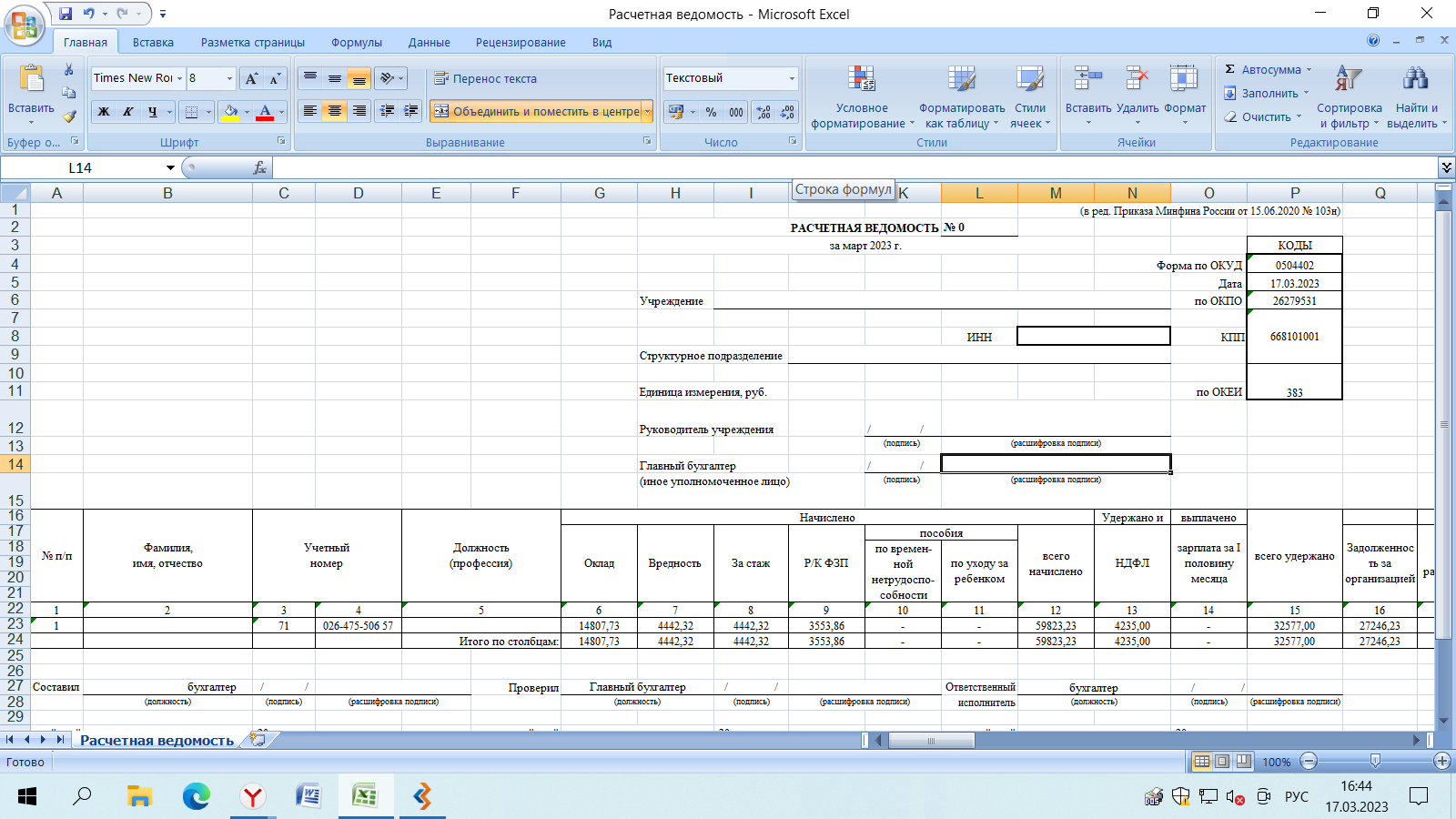Switch to Данные ribbon tab
The image size is (1456, 819).
click(430, 42)
